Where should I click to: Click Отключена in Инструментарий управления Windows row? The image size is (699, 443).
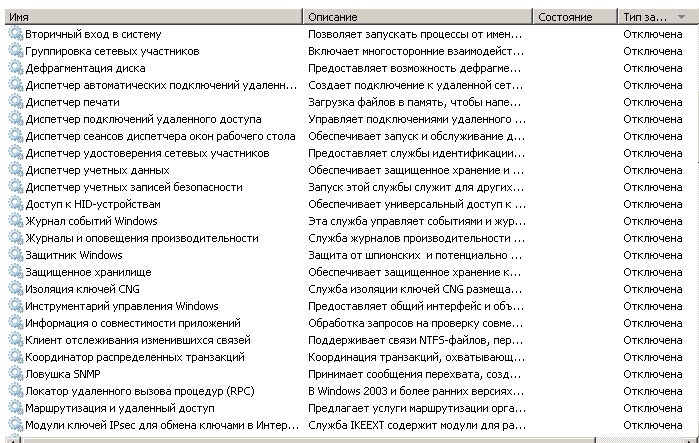click(x=653, y=306)
